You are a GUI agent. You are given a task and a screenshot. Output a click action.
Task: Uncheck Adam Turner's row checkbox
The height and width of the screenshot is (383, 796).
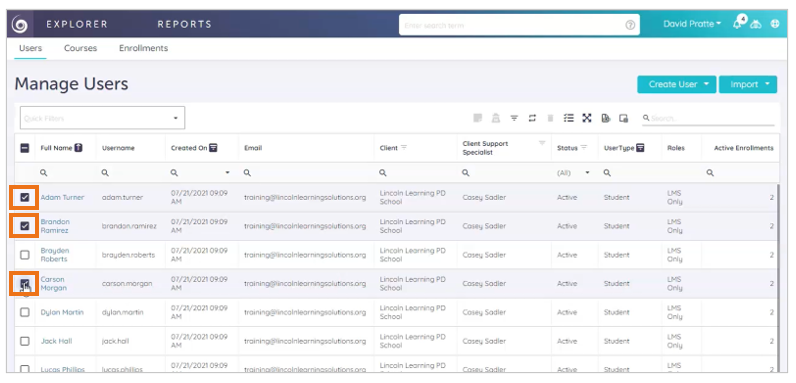(x=24, y=197)
